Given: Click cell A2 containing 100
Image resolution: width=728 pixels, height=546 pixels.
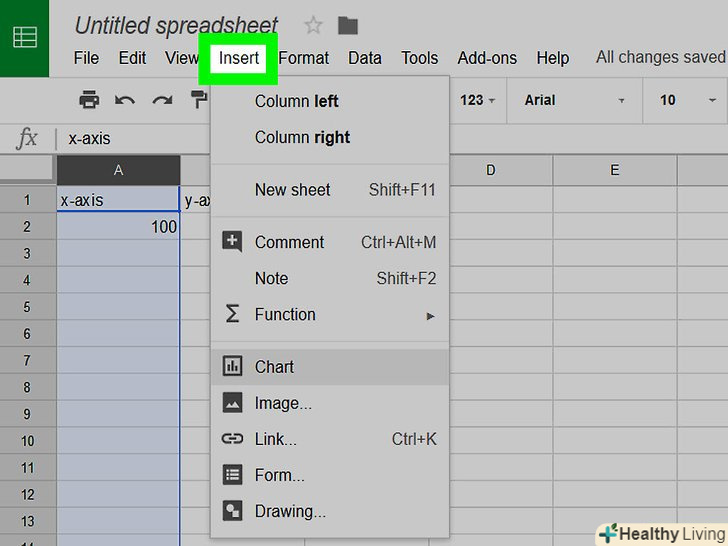Looking at the screenshot, I should click(118, 227).
